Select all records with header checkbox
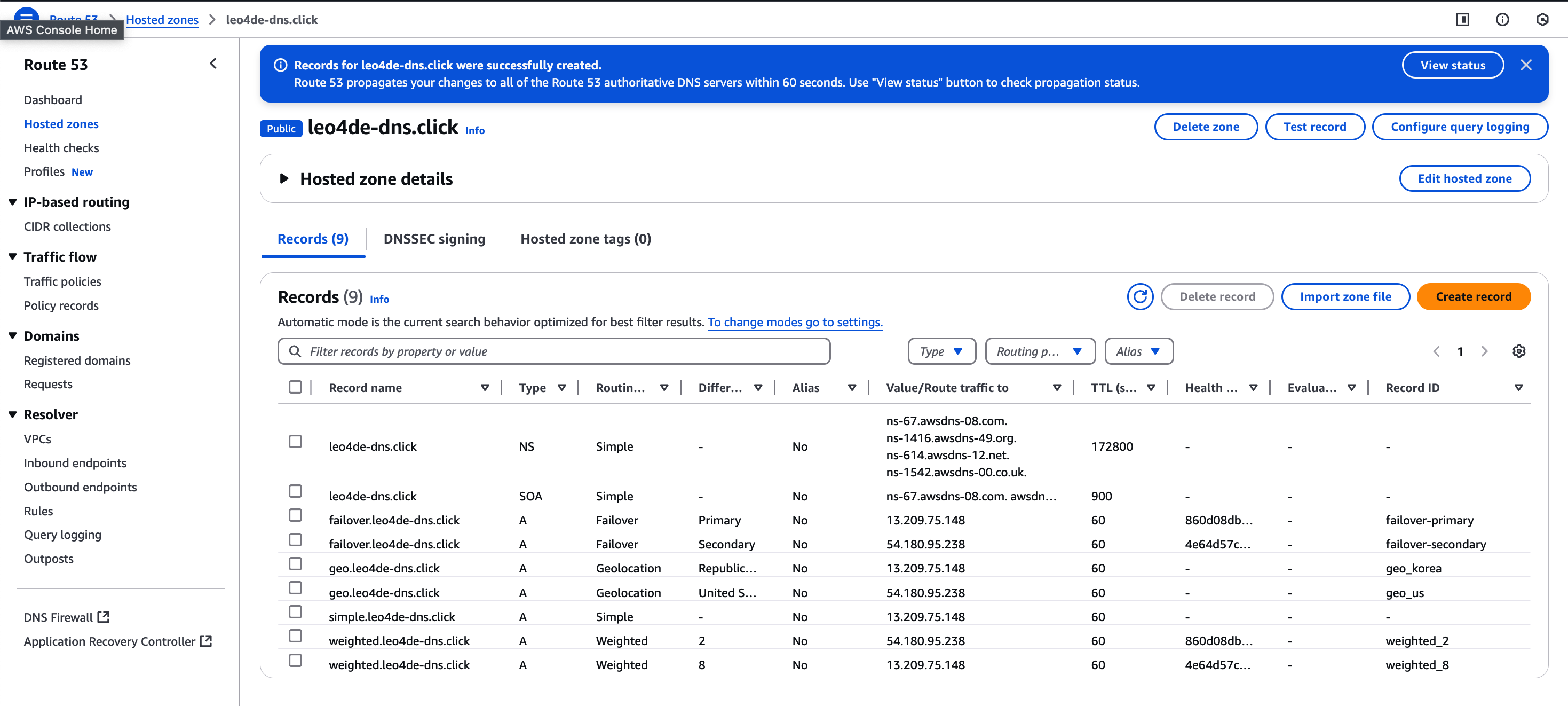1568x706 pixels. (x=296, y=387)
